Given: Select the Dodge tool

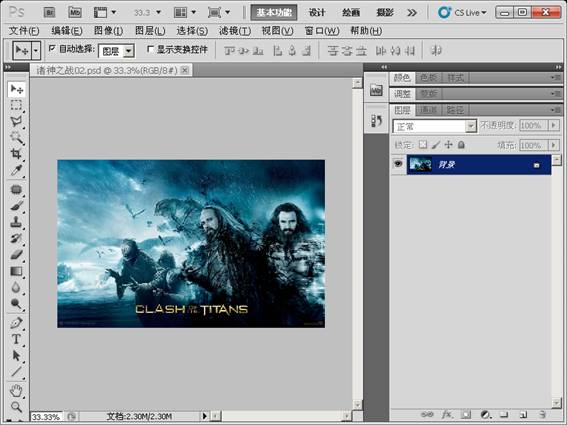Looking at the screenshot, I should click(x=16, y=304).
